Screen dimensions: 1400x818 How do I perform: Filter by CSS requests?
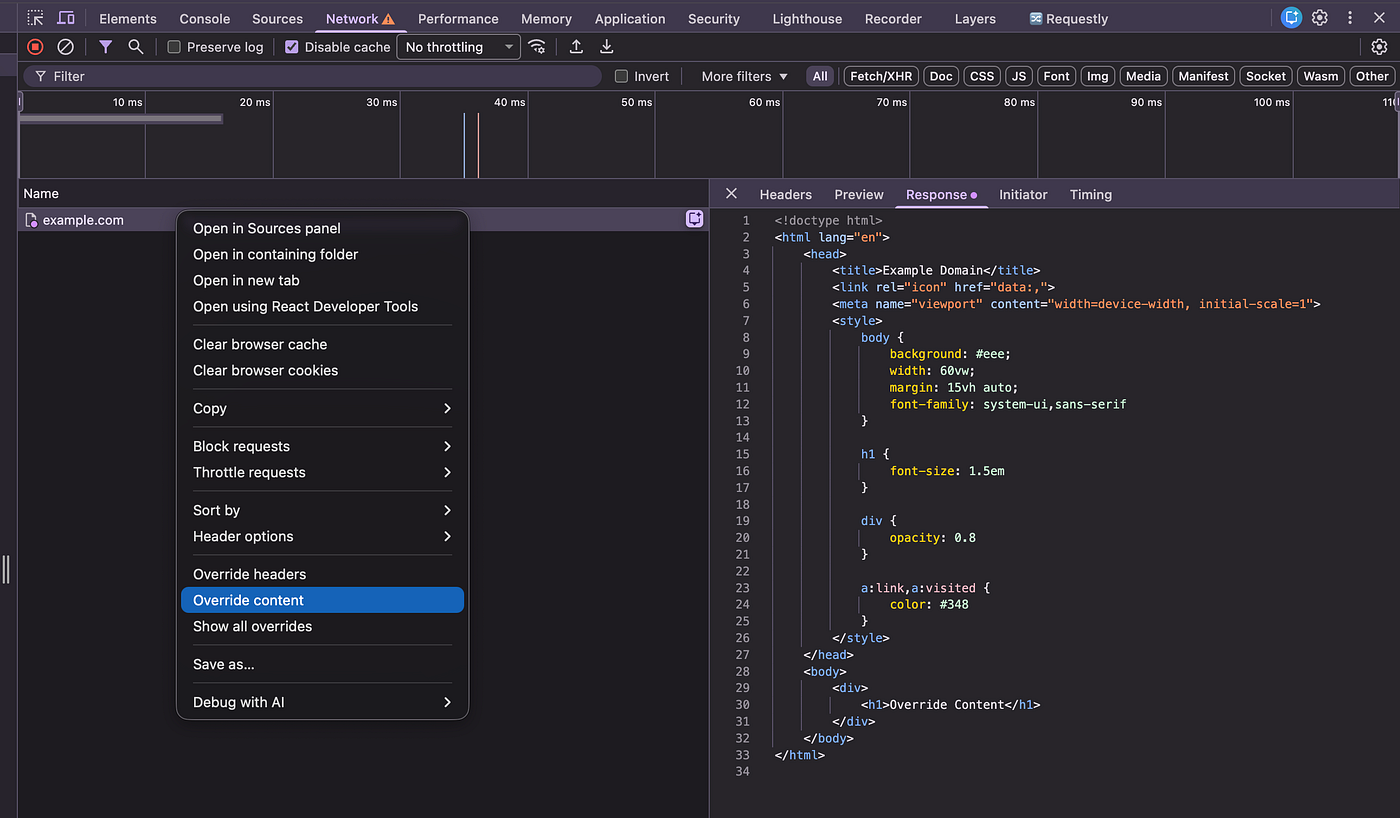(982, 76)
